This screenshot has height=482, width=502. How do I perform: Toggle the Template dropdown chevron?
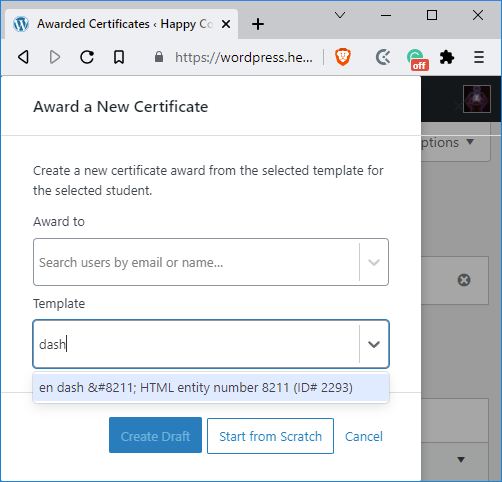[x=374, y=344]
